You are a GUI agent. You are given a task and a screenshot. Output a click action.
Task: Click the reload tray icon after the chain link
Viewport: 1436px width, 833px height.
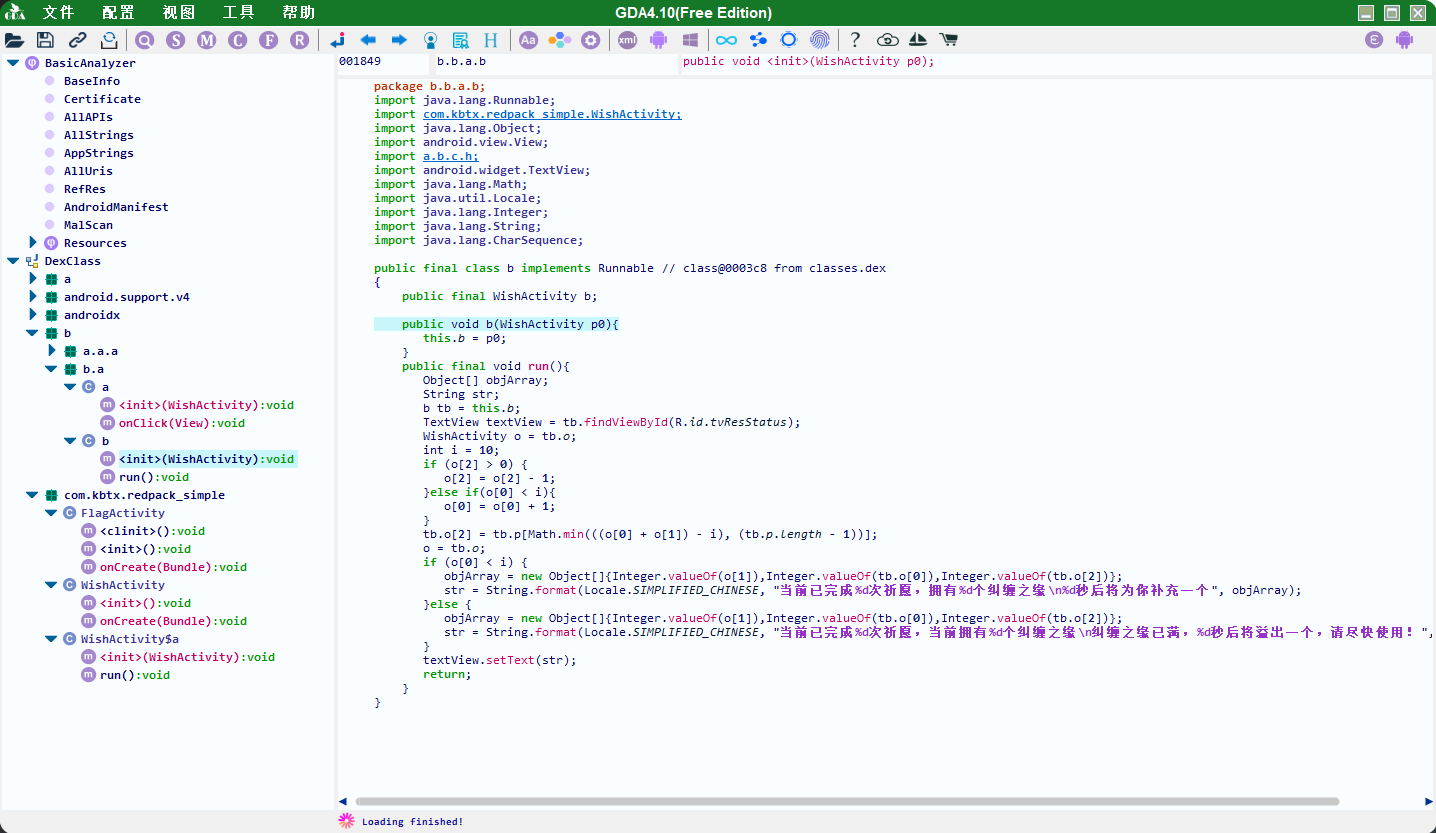(109, 40)
